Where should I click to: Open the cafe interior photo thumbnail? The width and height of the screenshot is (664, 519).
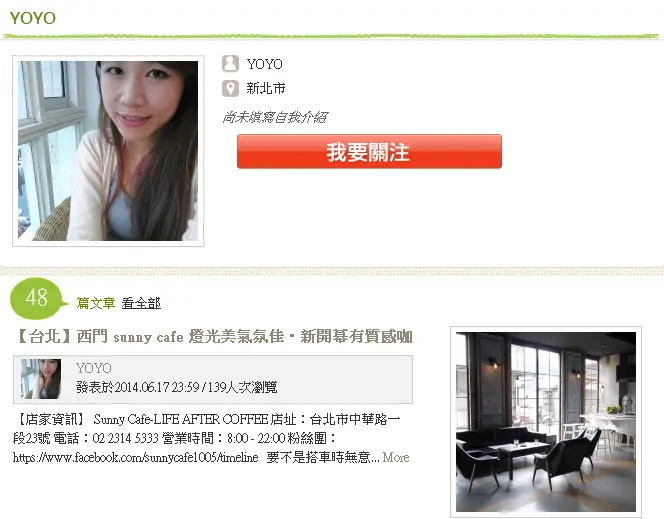[x=546, y=422]
